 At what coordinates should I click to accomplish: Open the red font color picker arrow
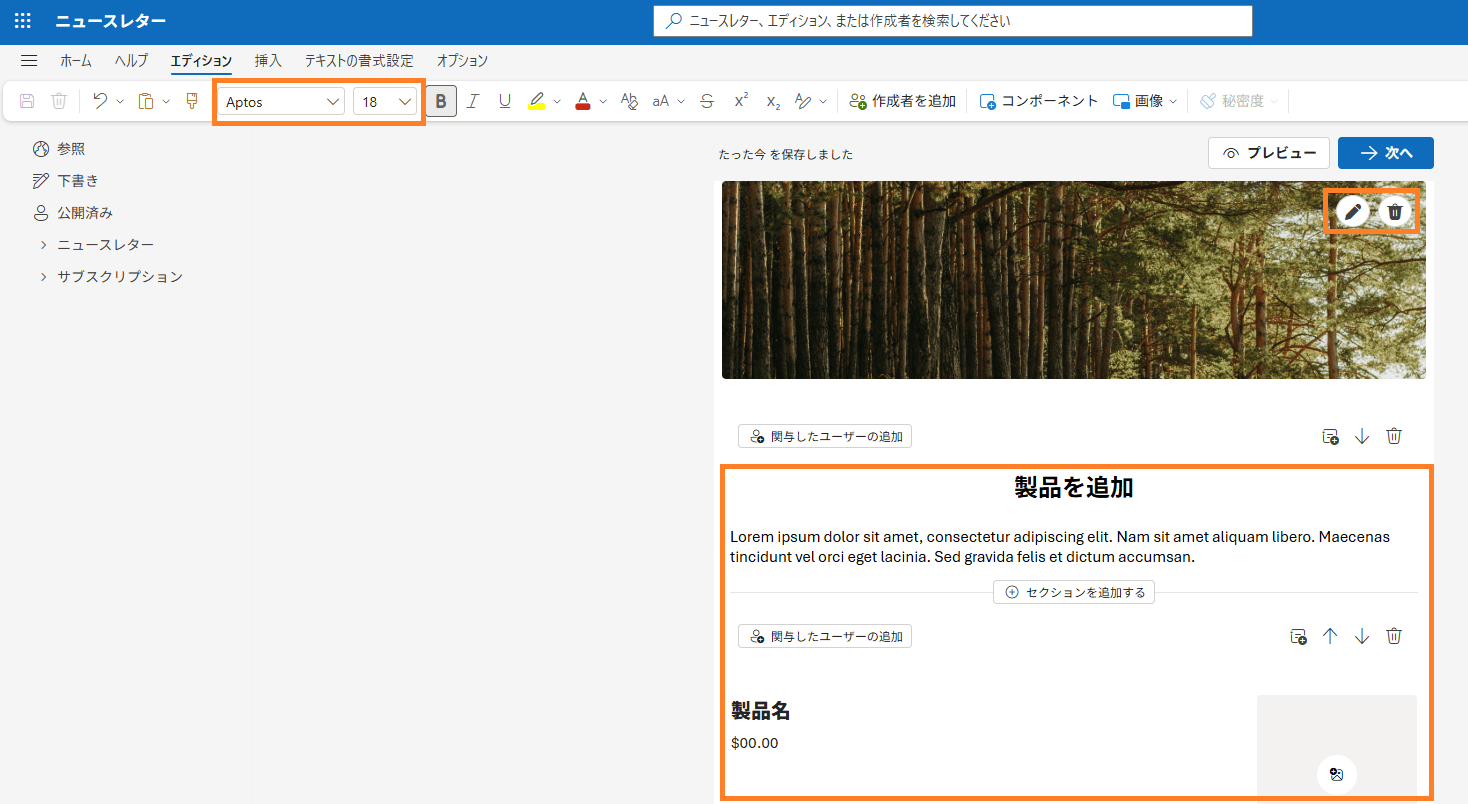tap(603, 101)
